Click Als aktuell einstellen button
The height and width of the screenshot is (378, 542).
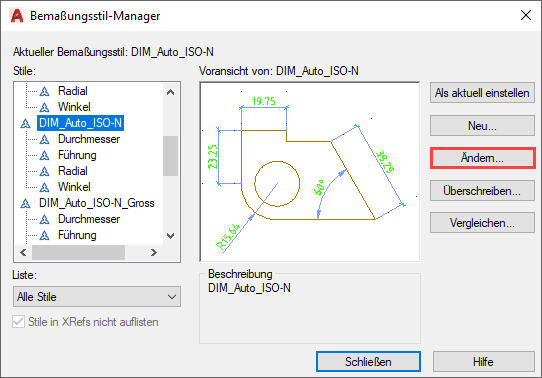(x=483, y=93)
